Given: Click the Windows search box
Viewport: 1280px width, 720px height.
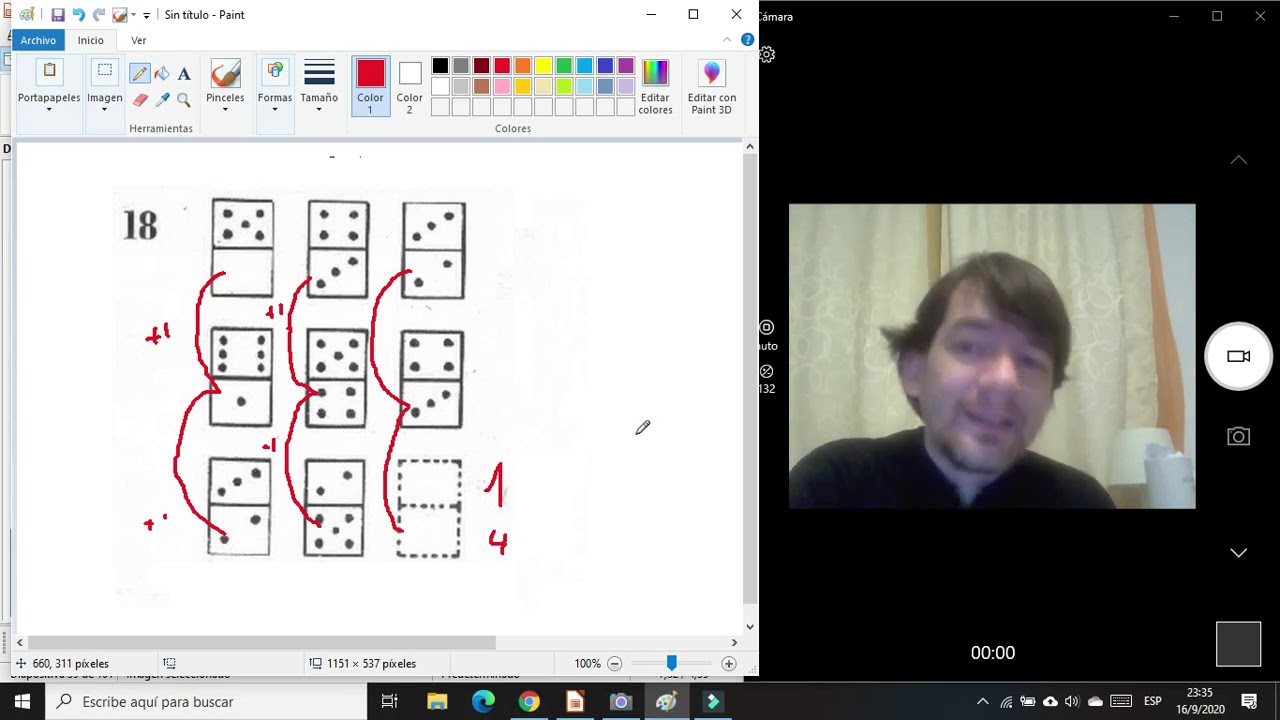Looking at the screenshot, I should (206, 701).
